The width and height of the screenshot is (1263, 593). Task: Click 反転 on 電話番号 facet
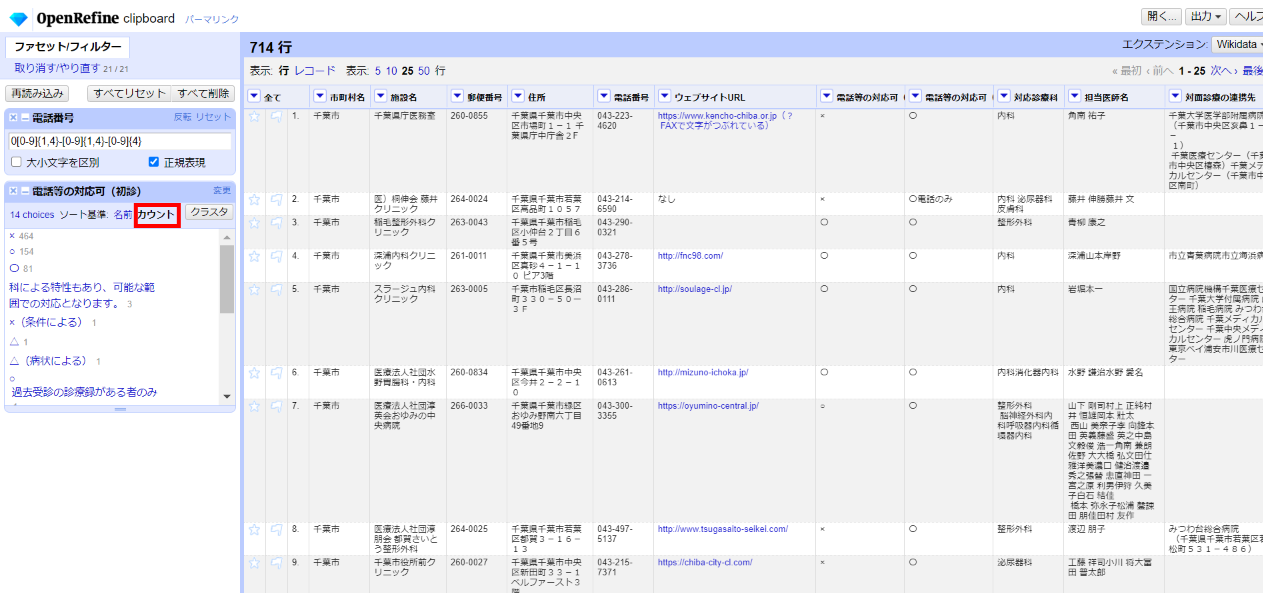pos(182,118)
